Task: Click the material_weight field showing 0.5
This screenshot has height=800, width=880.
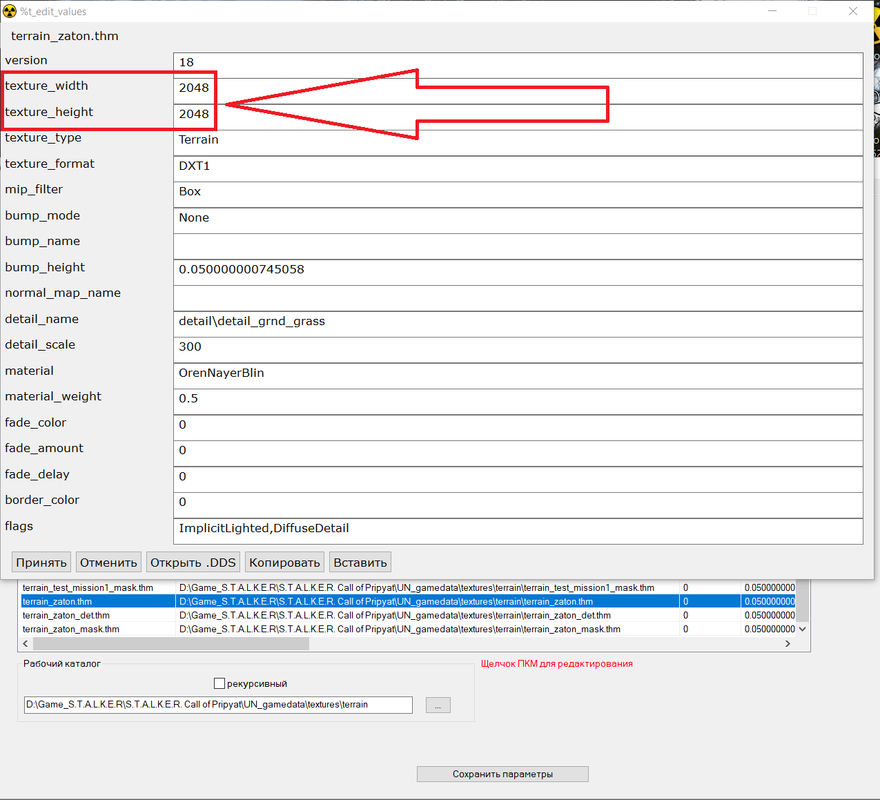Action: [x=518, y=402]
